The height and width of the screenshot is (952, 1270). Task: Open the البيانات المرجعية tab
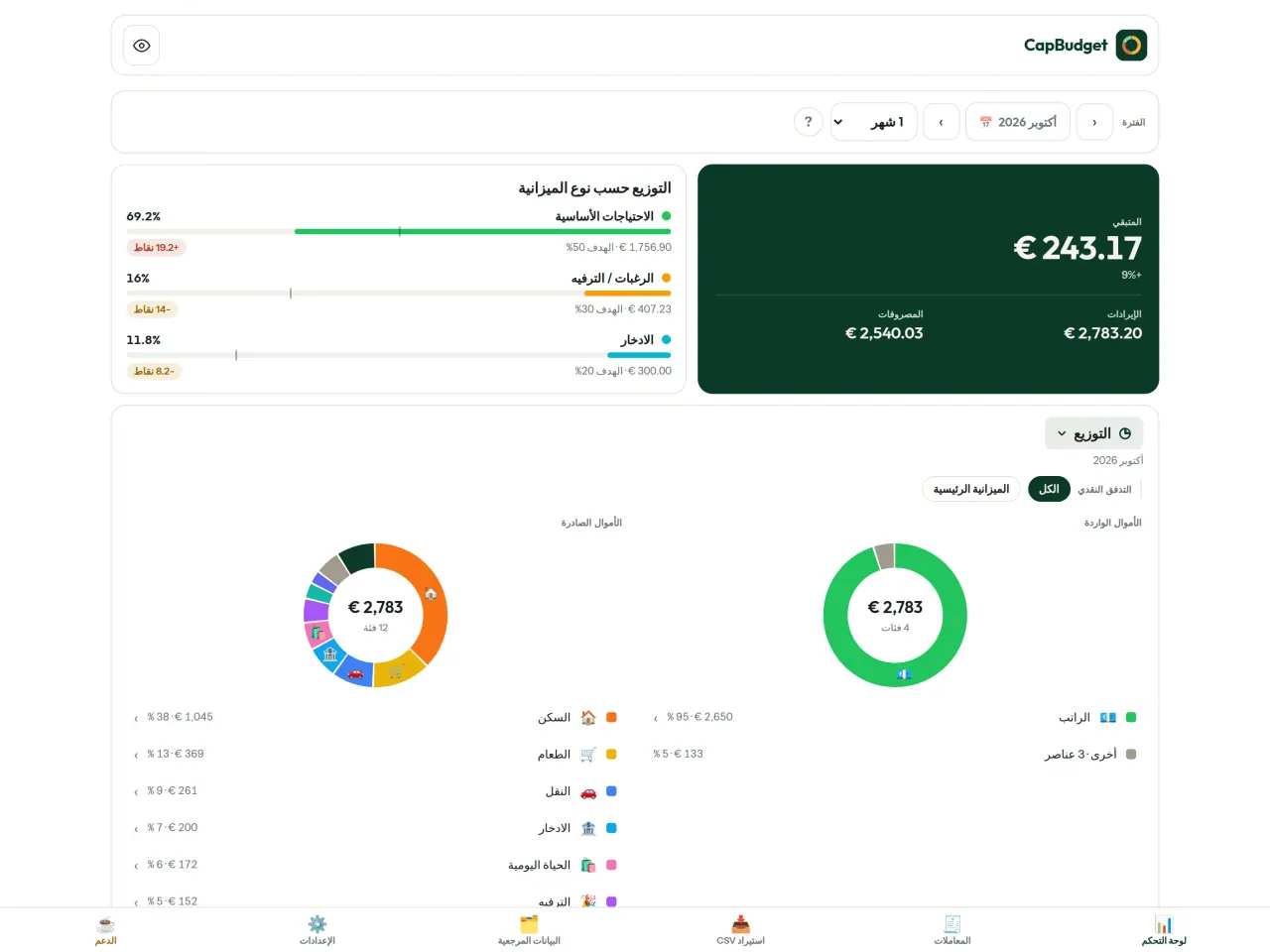point(529,930)
